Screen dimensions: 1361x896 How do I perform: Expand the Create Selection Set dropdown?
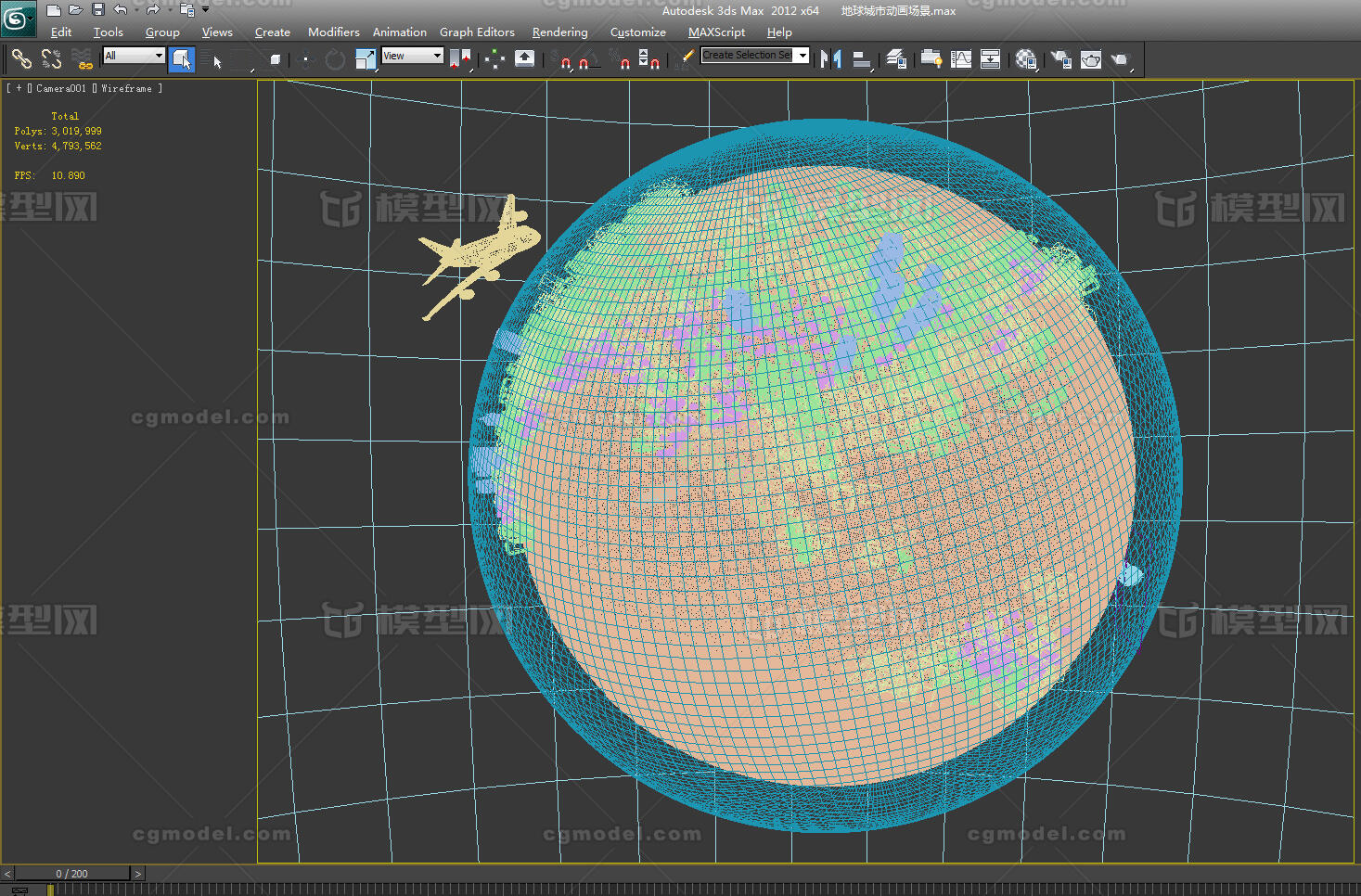[802, 56]
